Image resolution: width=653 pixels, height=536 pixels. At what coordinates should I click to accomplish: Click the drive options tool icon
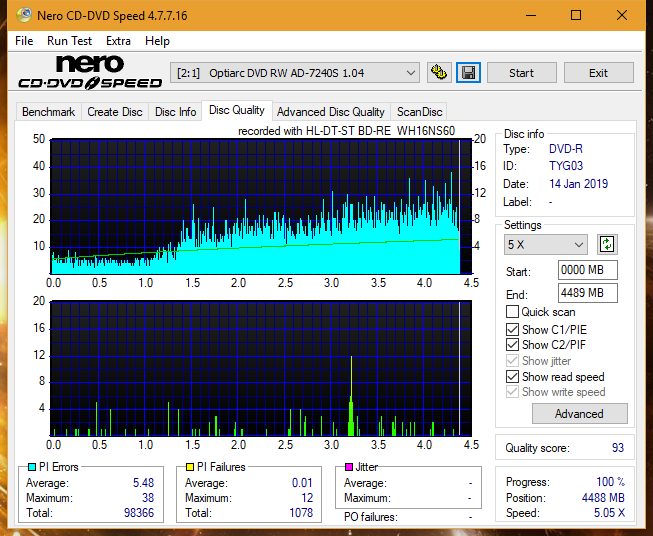[439, 73]
